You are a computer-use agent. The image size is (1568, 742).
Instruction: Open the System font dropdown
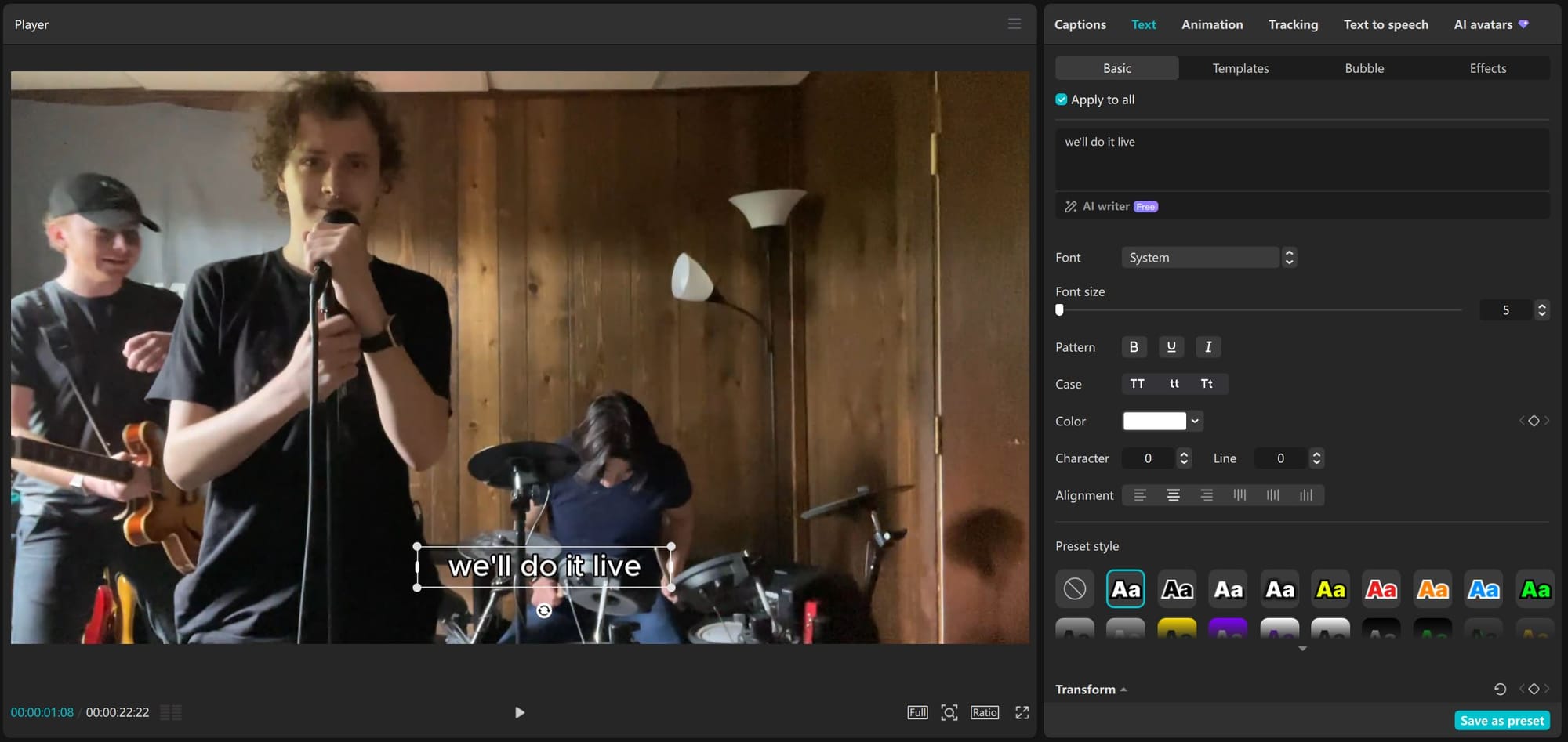point(1209,258)
